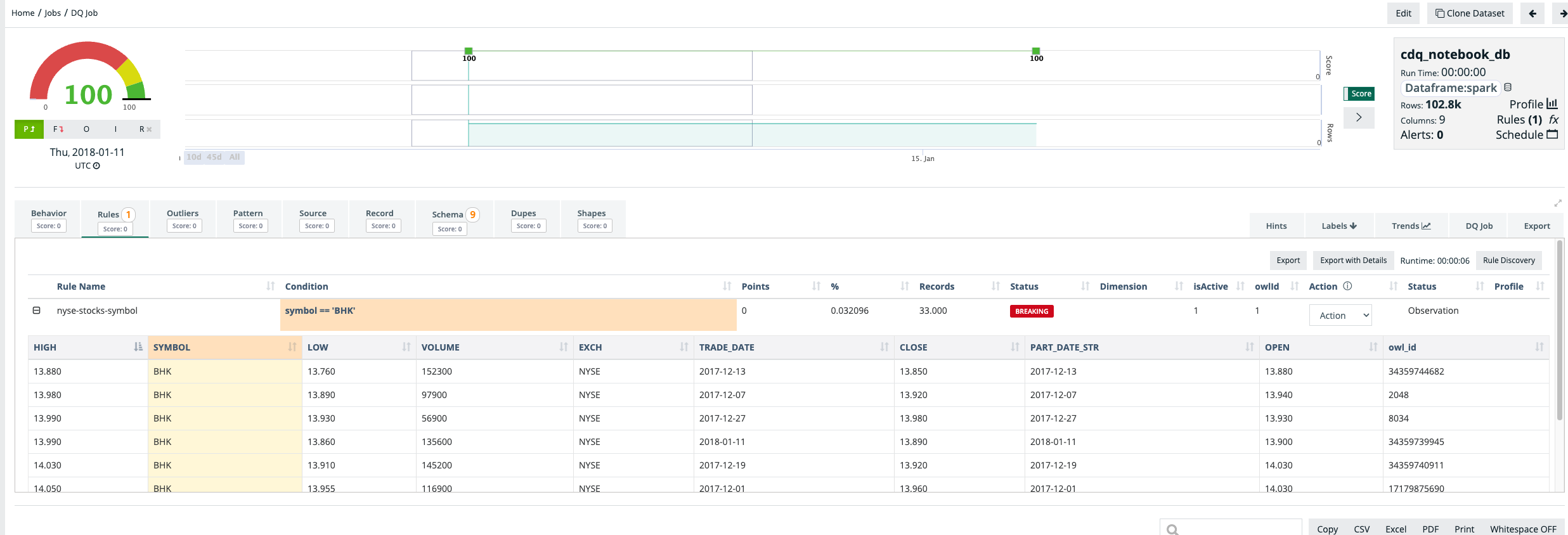Viewport: 1568px width, 535px height.
Task: Click the Action info circle icon
Action: tap(1347, 287)
